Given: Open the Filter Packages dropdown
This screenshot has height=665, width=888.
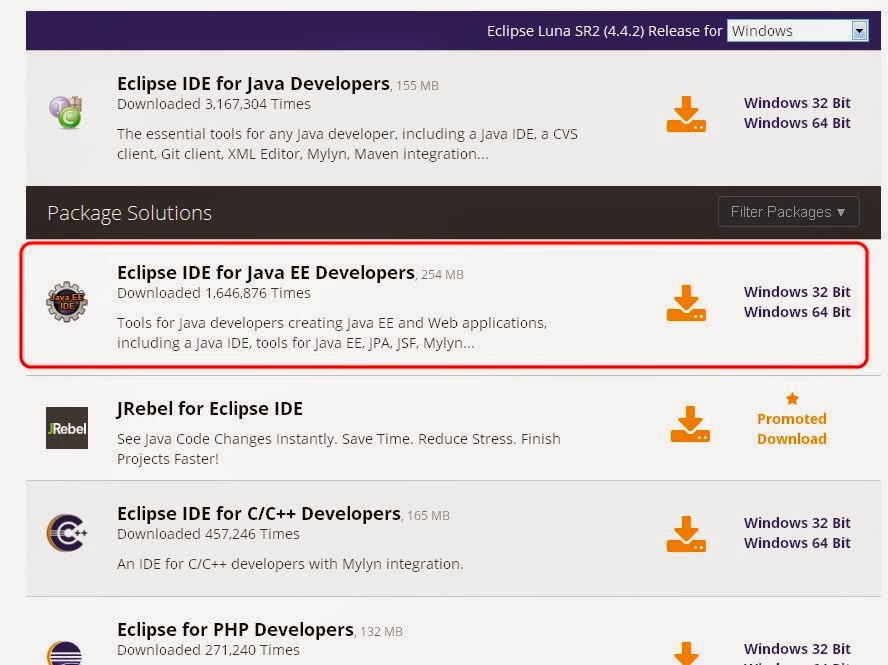Looking at the screenshot, I should [788, 211].
